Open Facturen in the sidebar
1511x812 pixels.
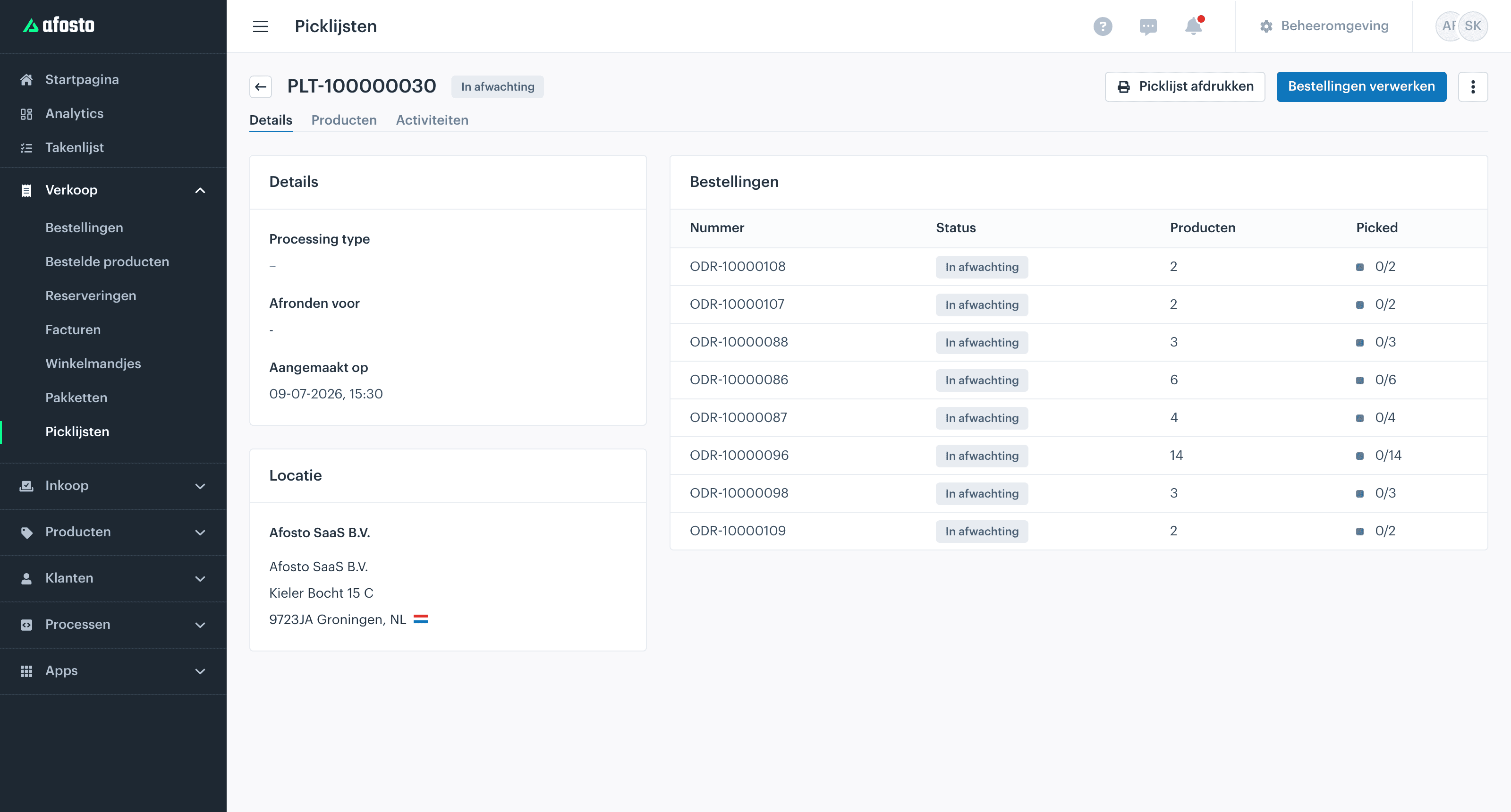click(73, 330)
